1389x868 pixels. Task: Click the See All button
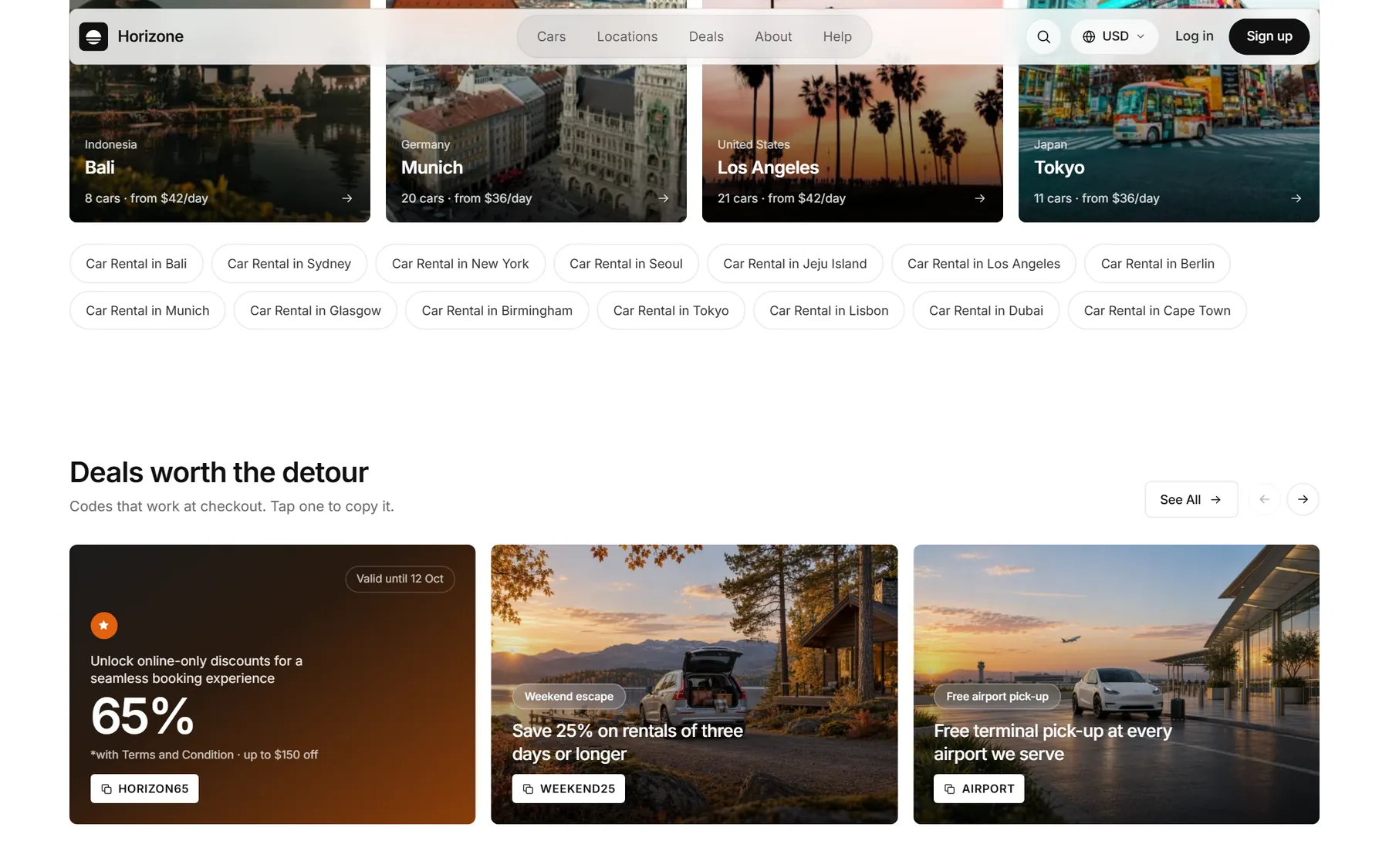tap(1191, 499)
